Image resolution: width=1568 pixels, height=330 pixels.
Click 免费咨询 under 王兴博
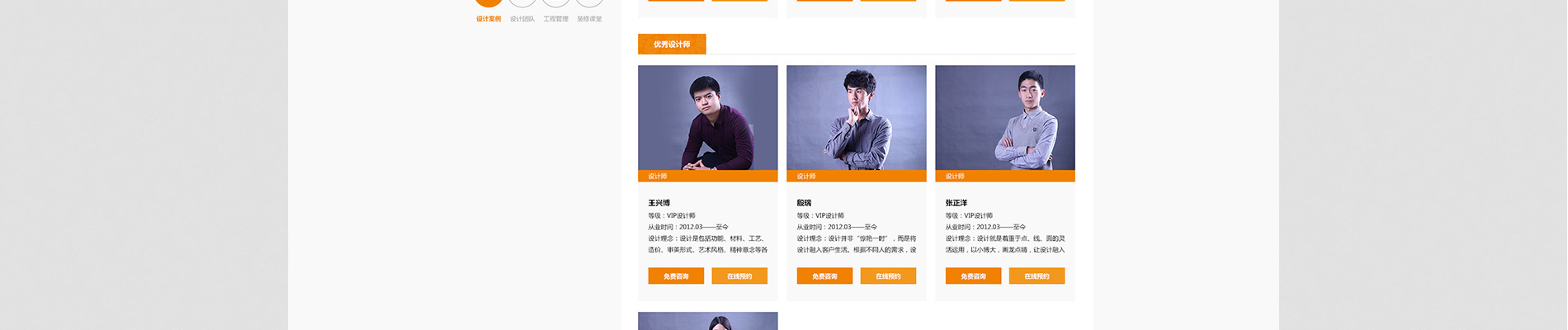676,276
